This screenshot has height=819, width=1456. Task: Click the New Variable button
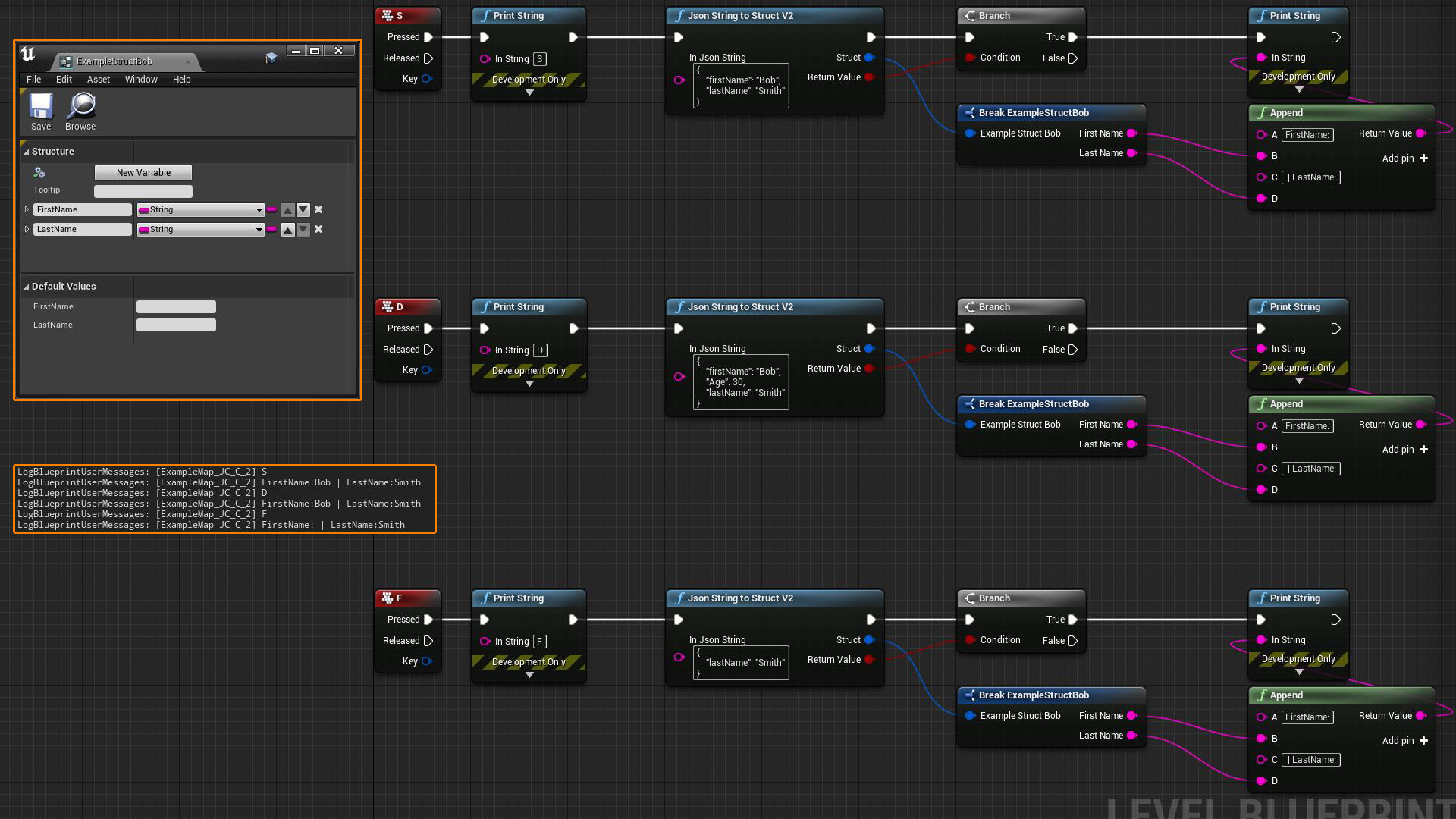(x=143, y=173)
